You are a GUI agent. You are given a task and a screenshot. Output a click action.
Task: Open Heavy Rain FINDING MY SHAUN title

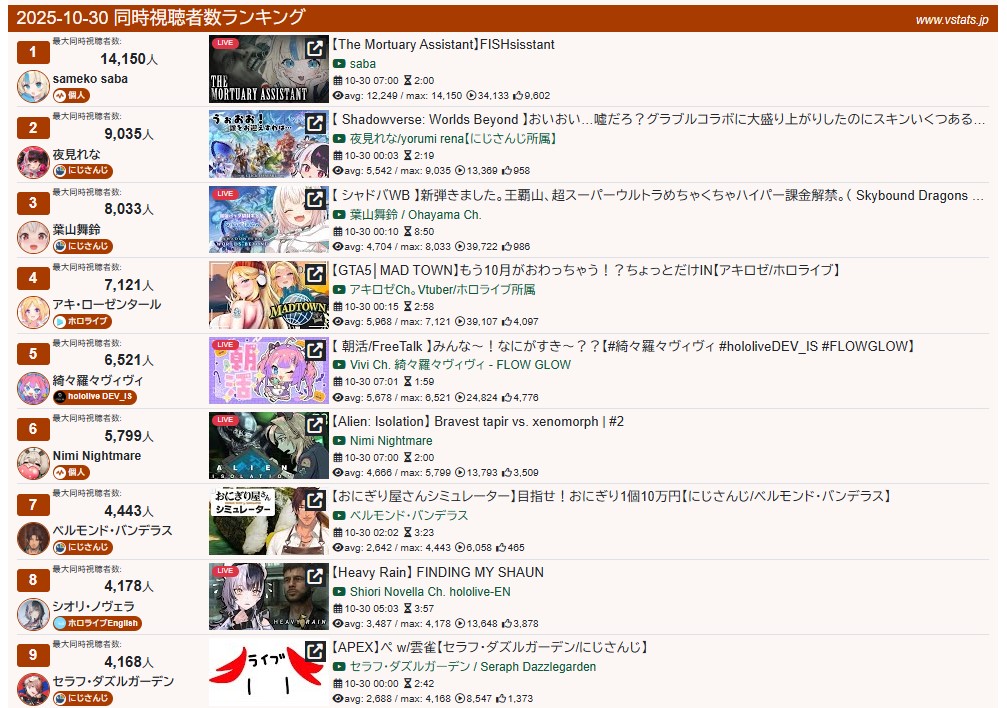pyautogui.click(x=438, y=572)
